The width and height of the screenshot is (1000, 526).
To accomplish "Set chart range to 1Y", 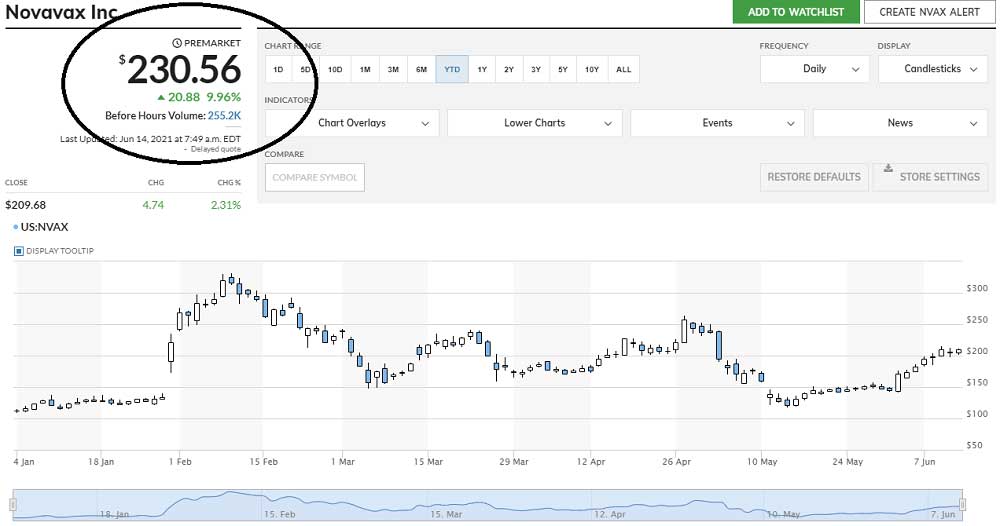I will click(x=482, y=69).
